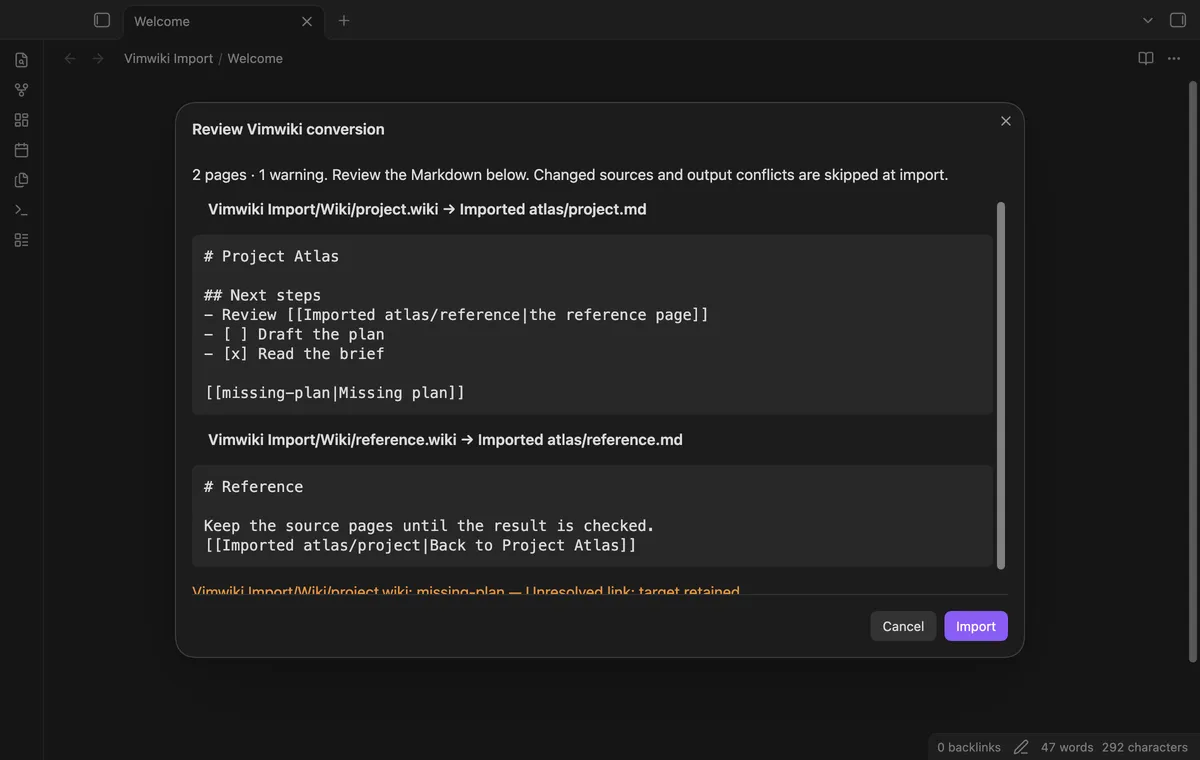Viewport: 1200px width, 760px height.
Task: Click the 'Review [[Imported atlas/reference' line
Action: tap(456, 315)
